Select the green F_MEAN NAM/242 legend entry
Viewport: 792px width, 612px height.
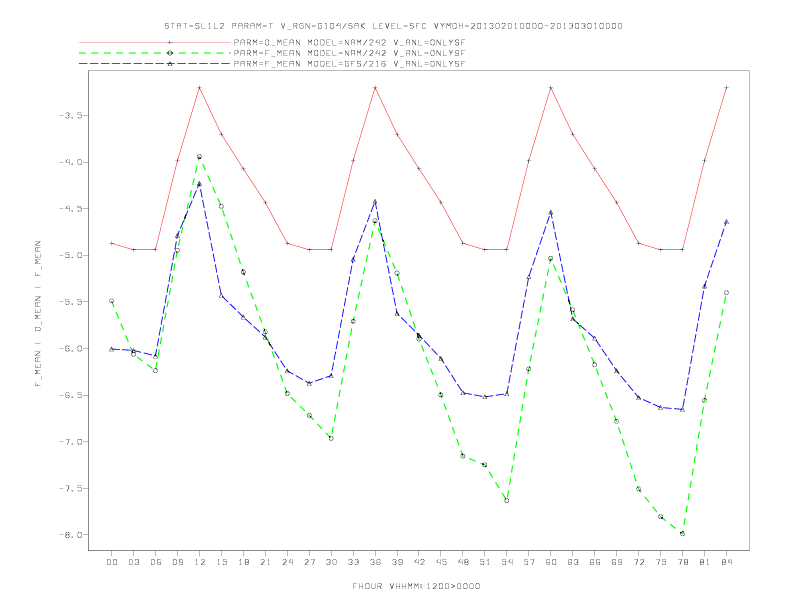coord(272,53)
